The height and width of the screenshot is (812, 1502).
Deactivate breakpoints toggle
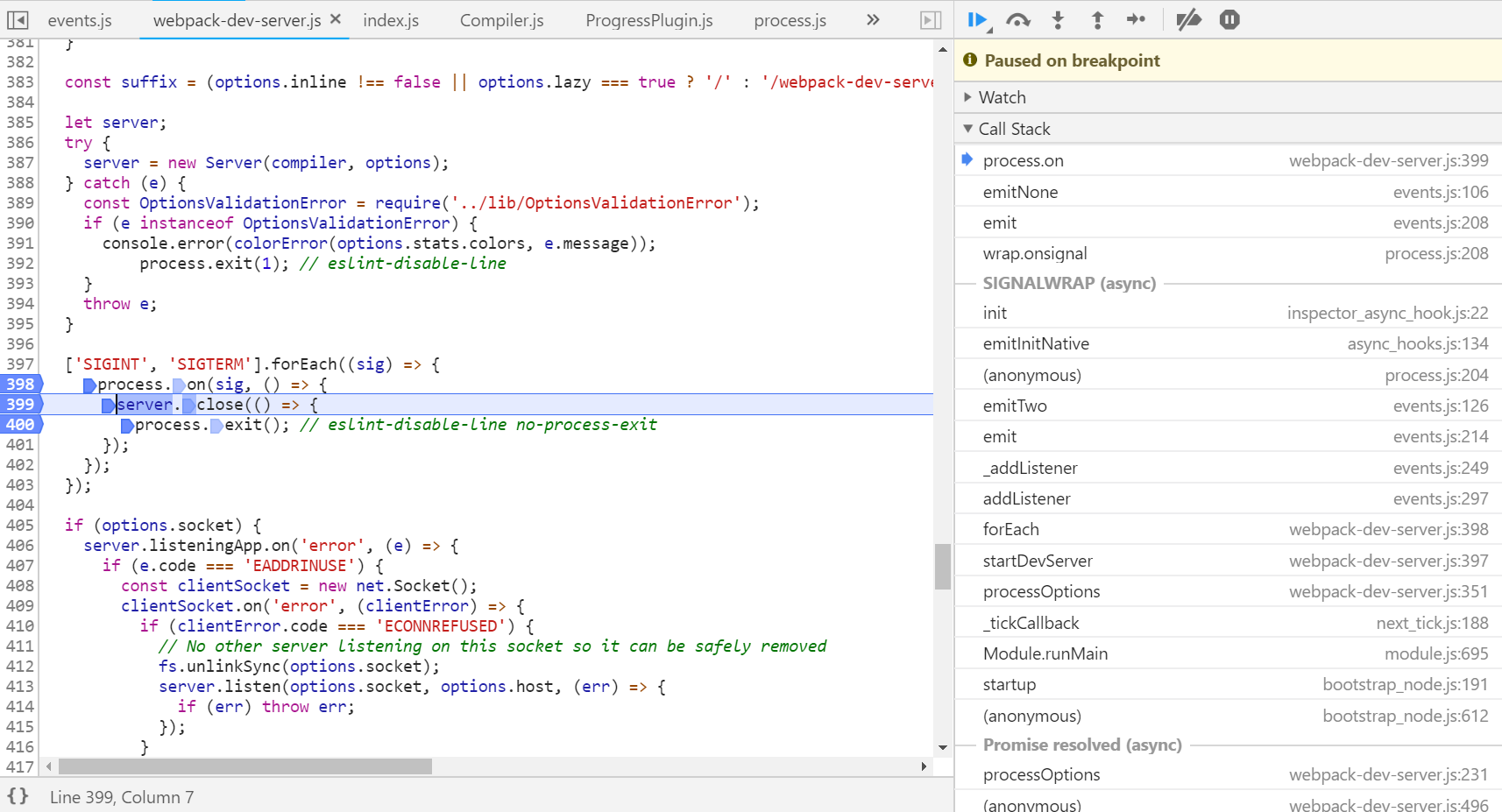[1188, 20]
